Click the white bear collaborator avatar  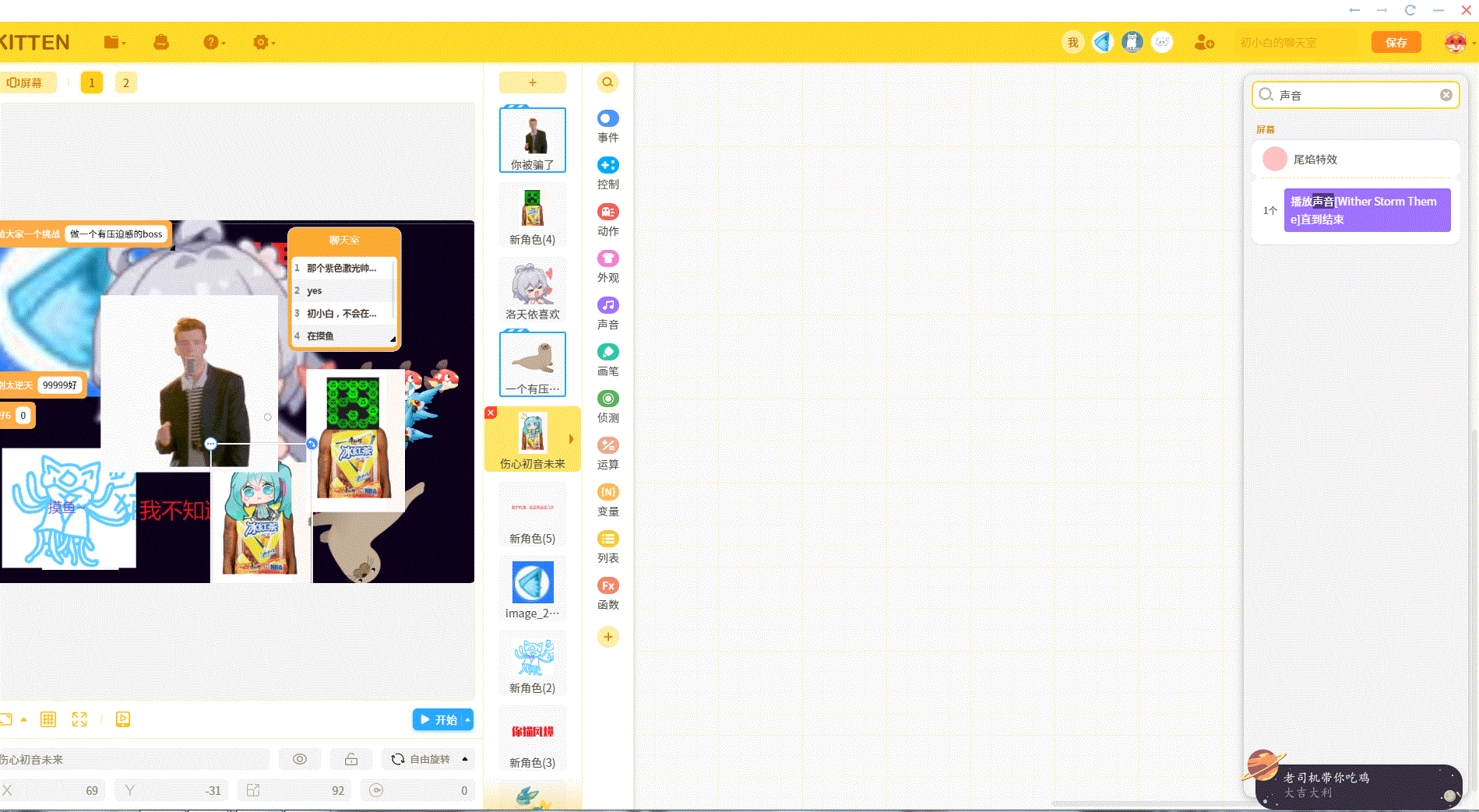click(x=1162, y=42)
